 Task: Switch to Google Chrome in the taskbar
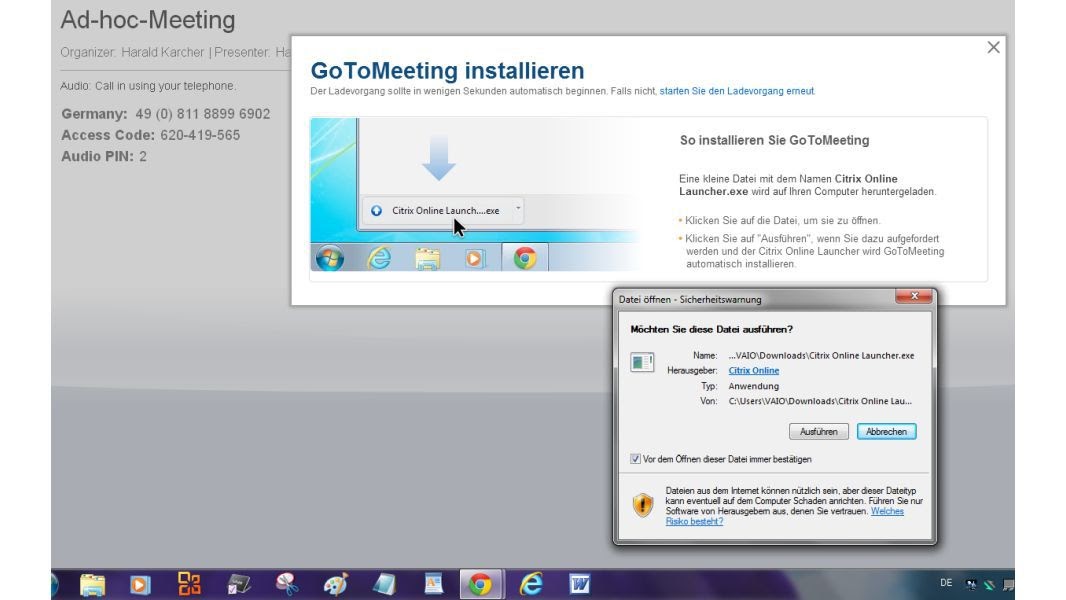pyautogui.click(x=481, y=584)
